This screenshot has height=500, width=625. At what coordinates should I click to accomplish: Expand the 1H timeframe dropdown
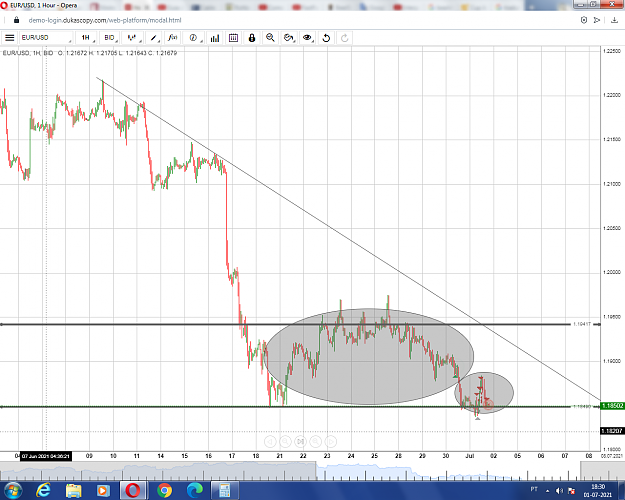pyautogui.click(x=86, y=38)
